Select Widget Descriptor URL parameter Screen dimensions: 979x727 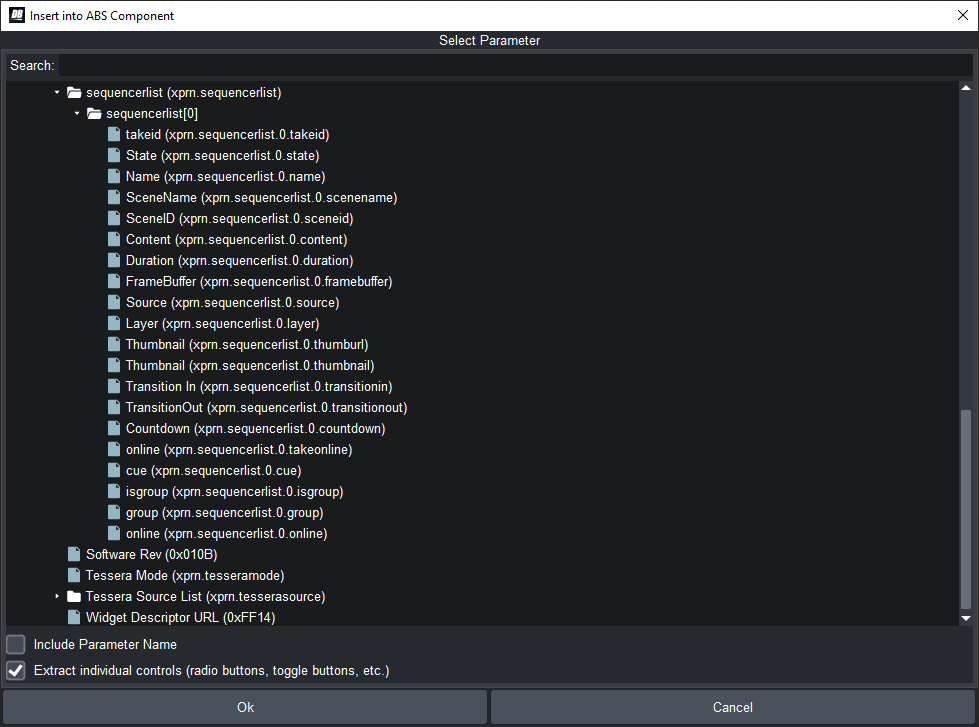[x=180, y=617]
